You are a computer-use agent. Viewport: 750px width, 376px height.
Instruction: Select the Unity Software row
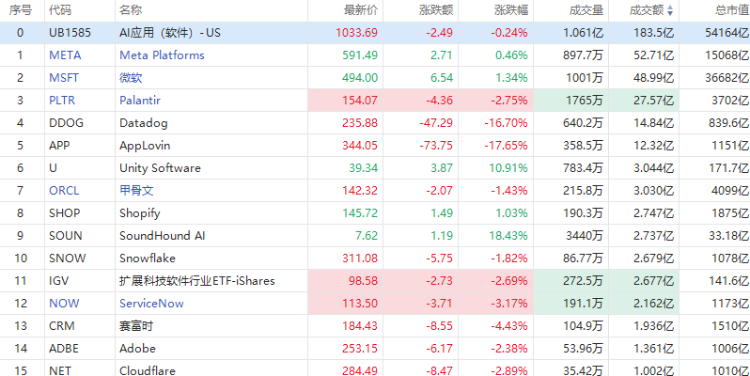pos(375,168)
